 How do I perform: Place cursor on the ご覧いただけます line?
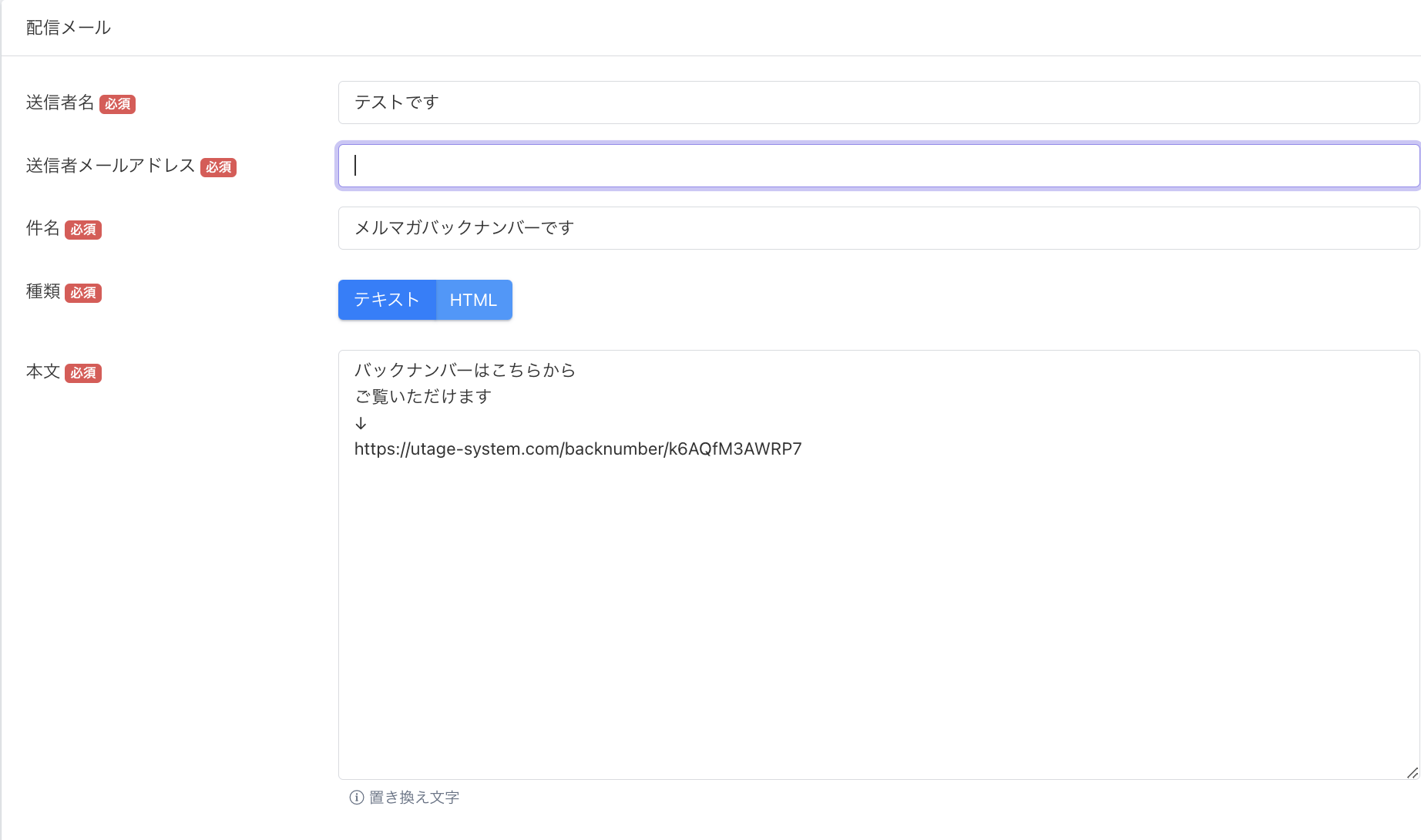point(422,397)
